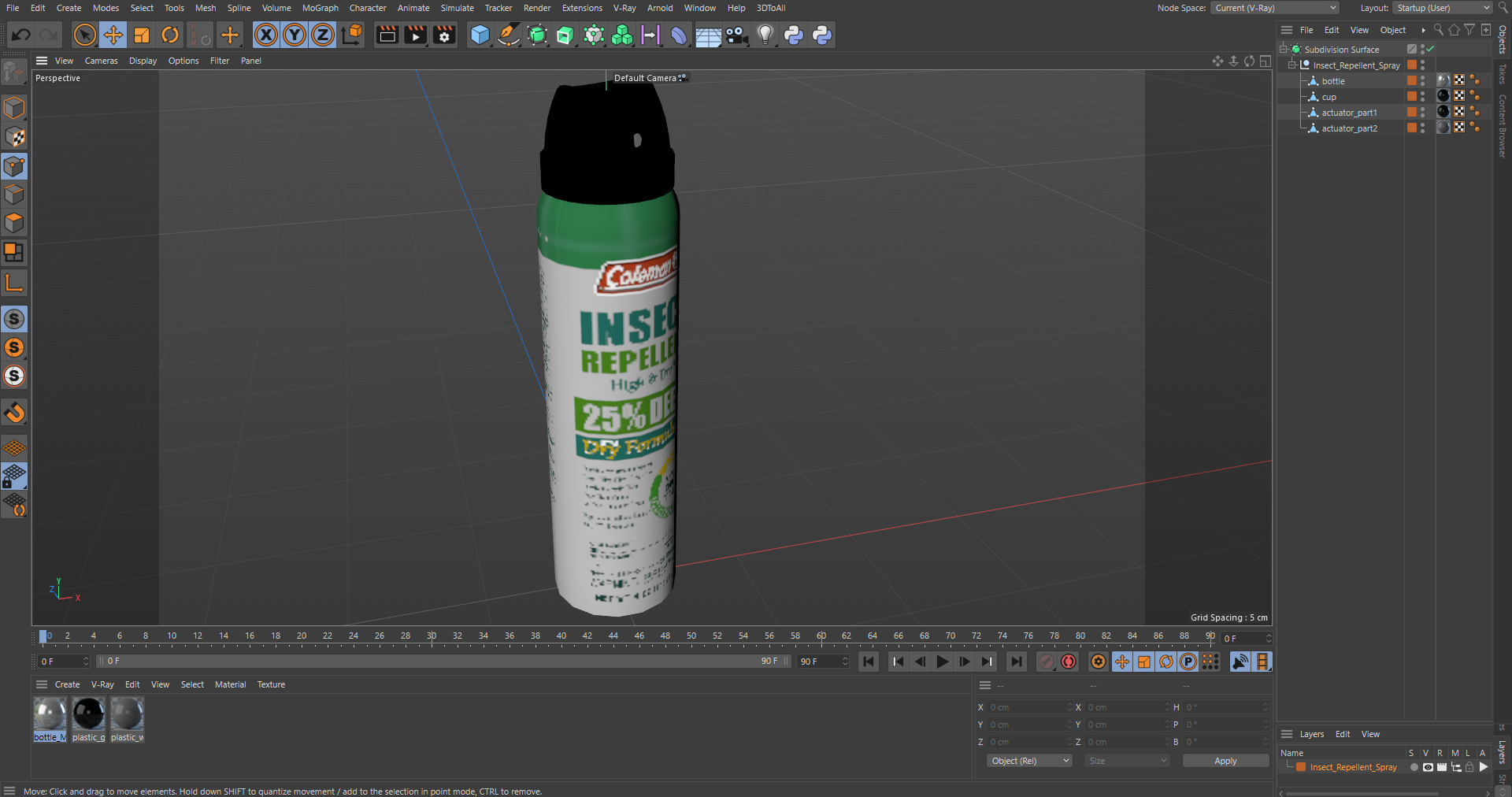Add a Camera object
The height and width of the screenshot is (797, 1512).
(736, 35)
